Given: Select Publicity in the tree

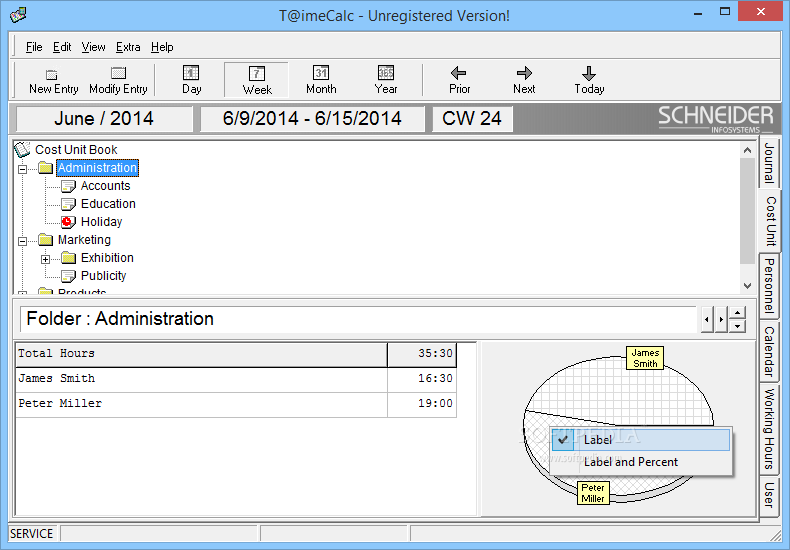Looking at the screenshot, I should pos(103,276).
